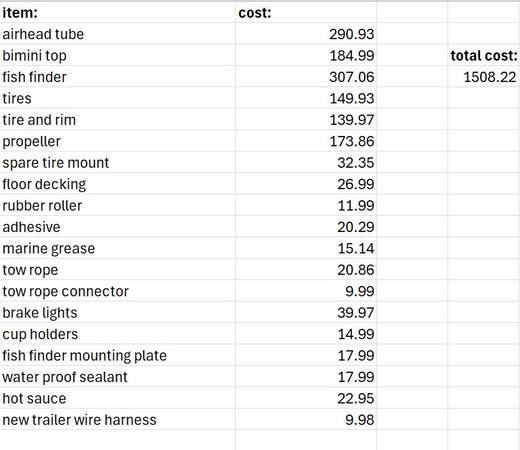This screenshot has height=450, width=520.
Task: Click the 'tow rope connector' cell
Action: pos(117,291)
